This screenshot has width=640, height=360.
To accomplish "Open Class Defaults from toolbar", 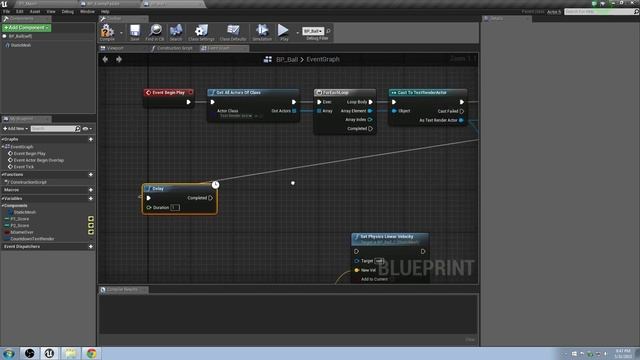I will [x=233, y=32].
